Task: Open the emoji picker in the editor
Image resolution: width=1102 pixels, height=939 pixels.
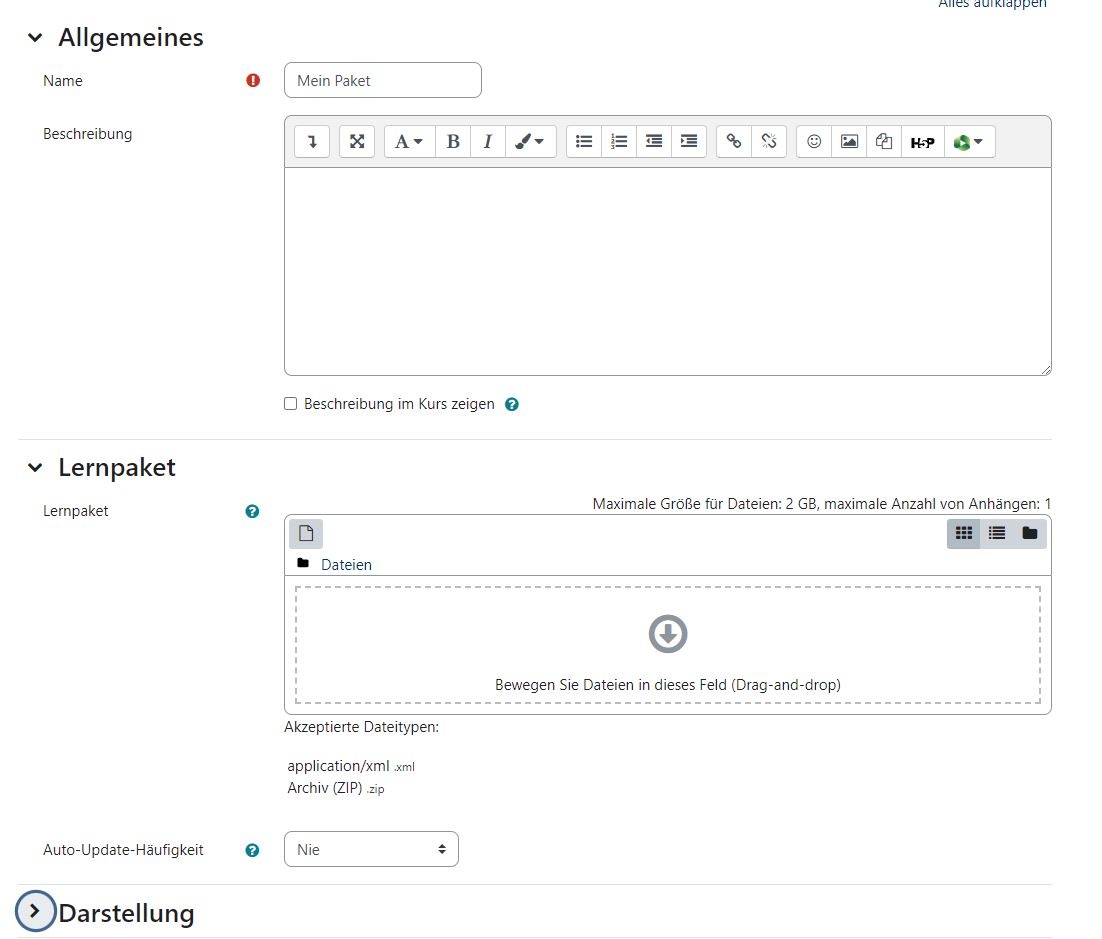Action: pos(814,142)
